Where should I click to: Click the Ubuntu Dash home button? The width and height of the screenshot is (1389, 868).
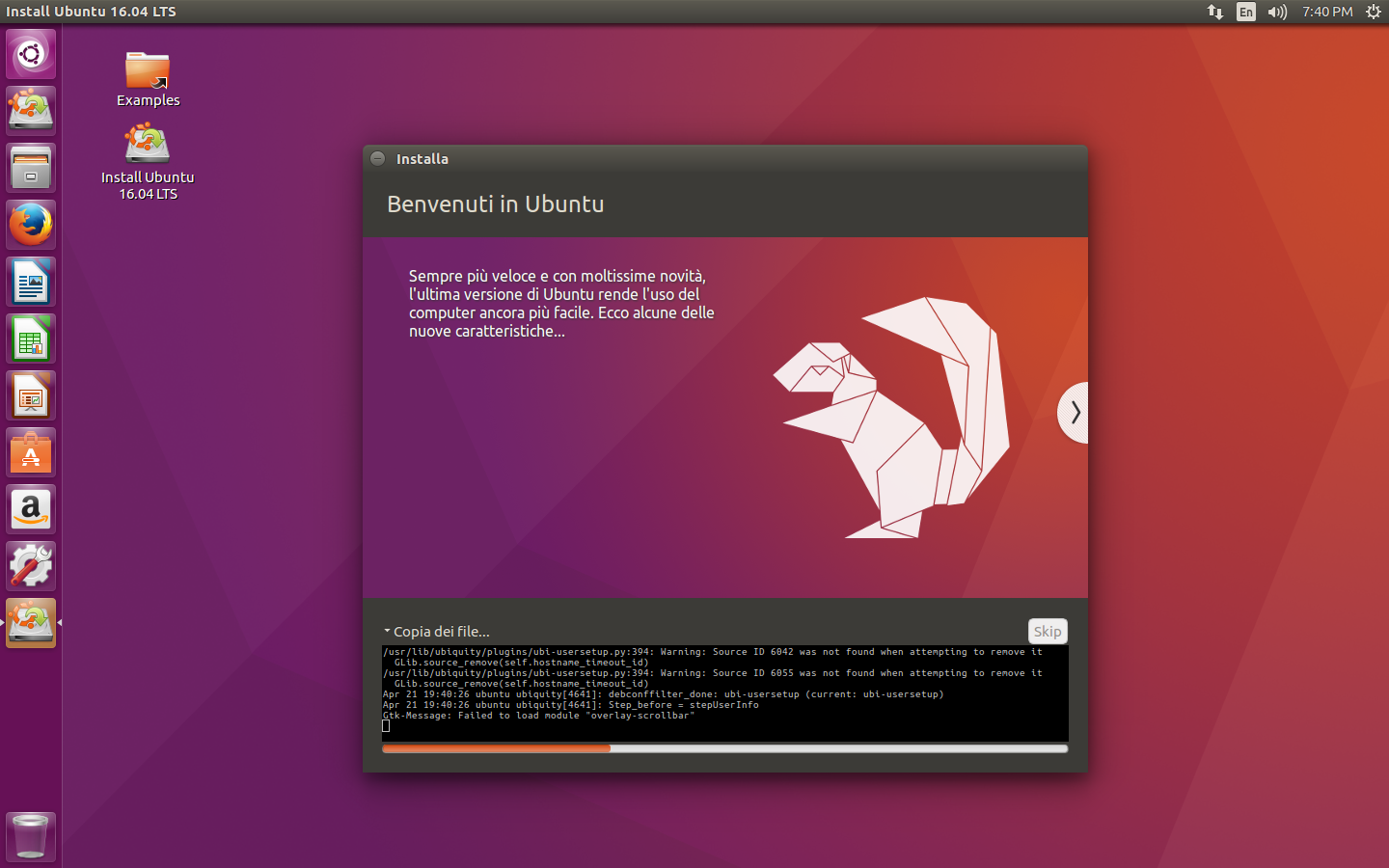click(31, 54)
